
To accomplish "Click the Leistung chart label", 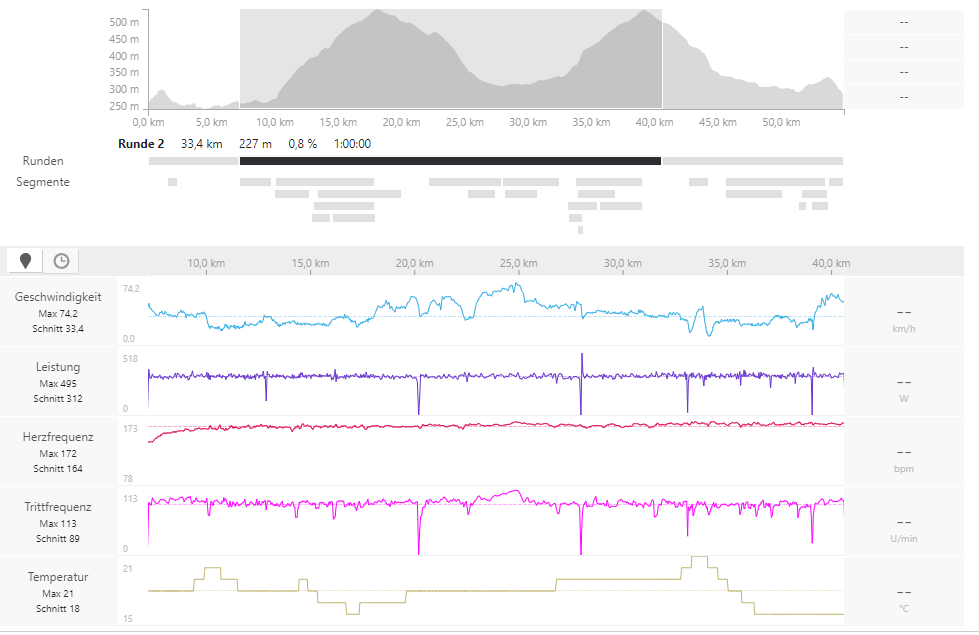I will tap(60, 367).
